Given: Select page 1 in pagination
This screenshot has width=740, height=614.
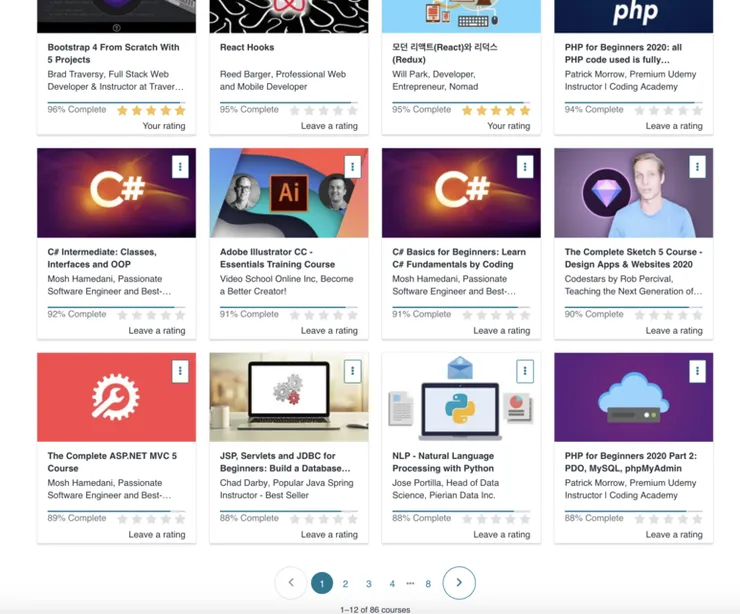Looking at the screenshot, I should 322,583.
